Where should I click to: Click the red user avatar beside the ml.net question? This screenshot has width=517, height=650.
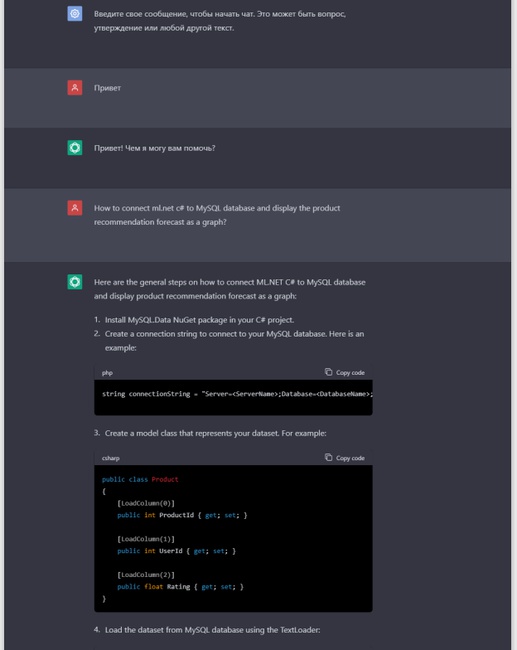pyautogui.click(x=75, y=208)
